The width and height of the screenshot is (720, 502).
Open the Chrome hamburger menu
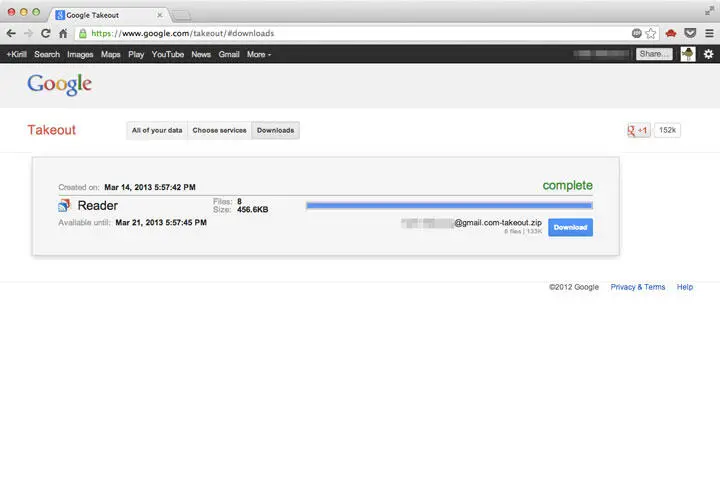click(x=709, y=33)
